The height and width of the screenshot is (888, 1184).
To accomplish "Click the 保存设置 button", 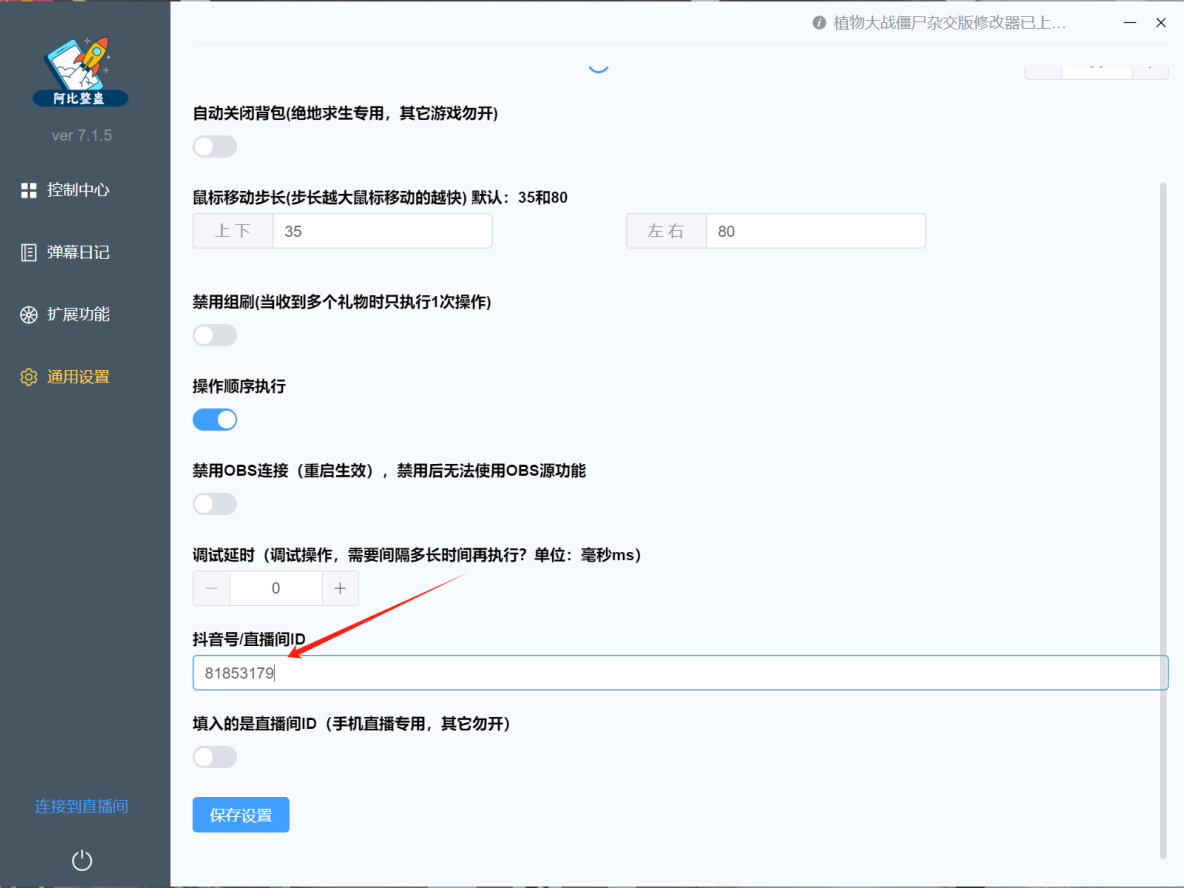I will pos(240,814).
